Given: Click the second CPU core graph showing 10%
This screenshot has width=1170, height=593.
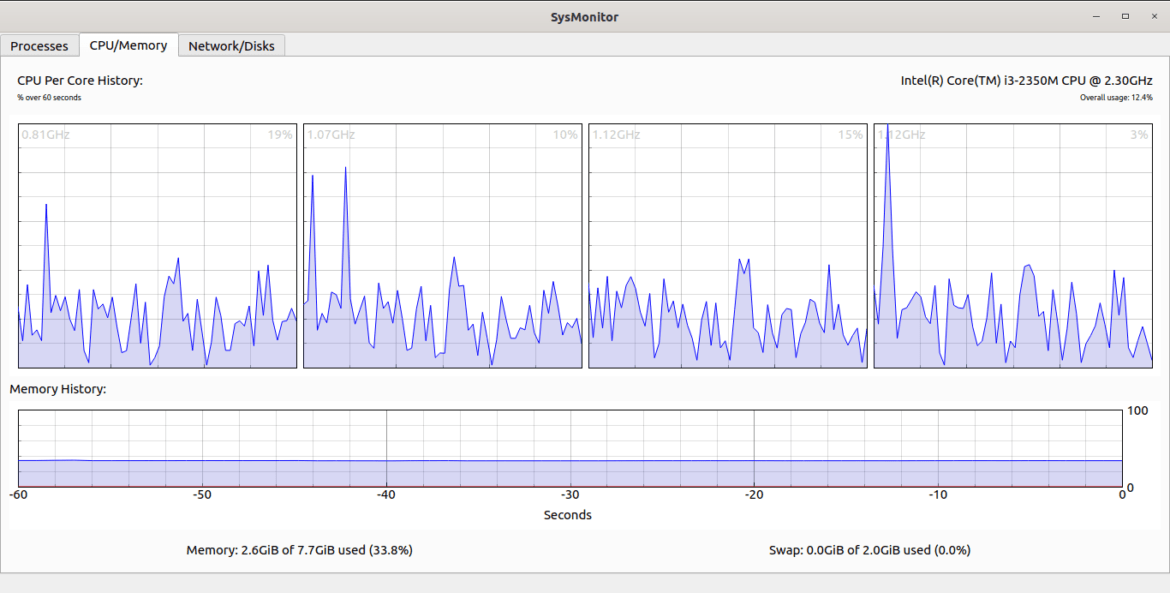Looking at the screenshot, I should 443,250.
